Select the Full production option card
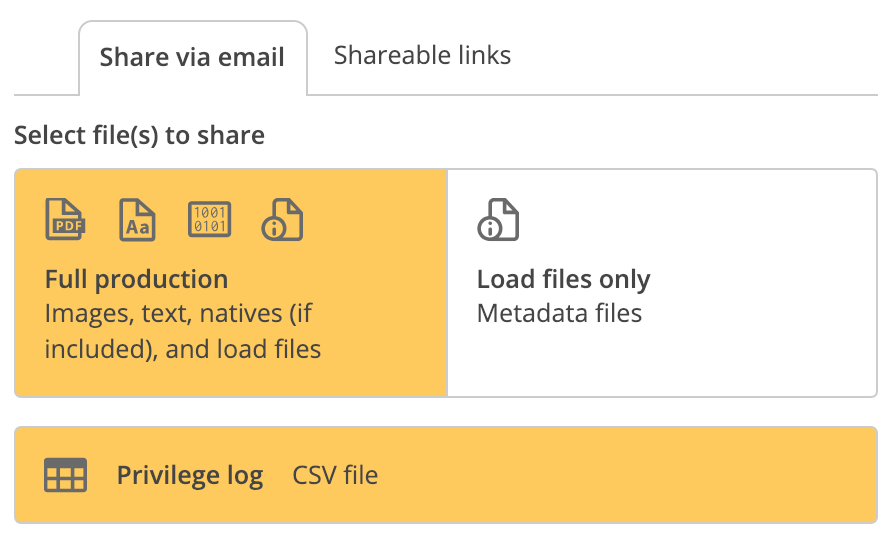The width and height of the screenshot is (888, 536). pos(231,283)
